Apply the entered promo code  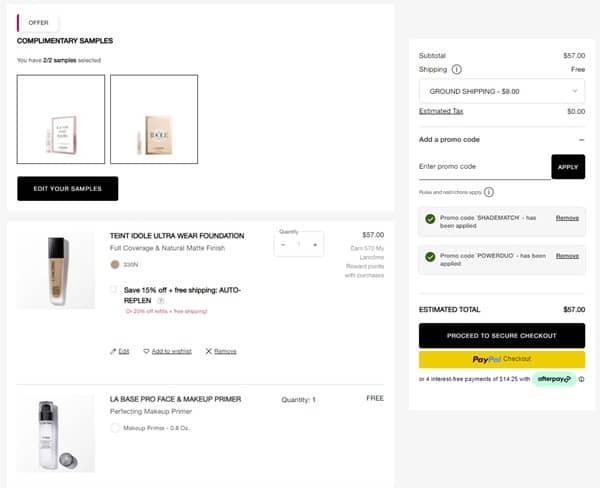568,167
